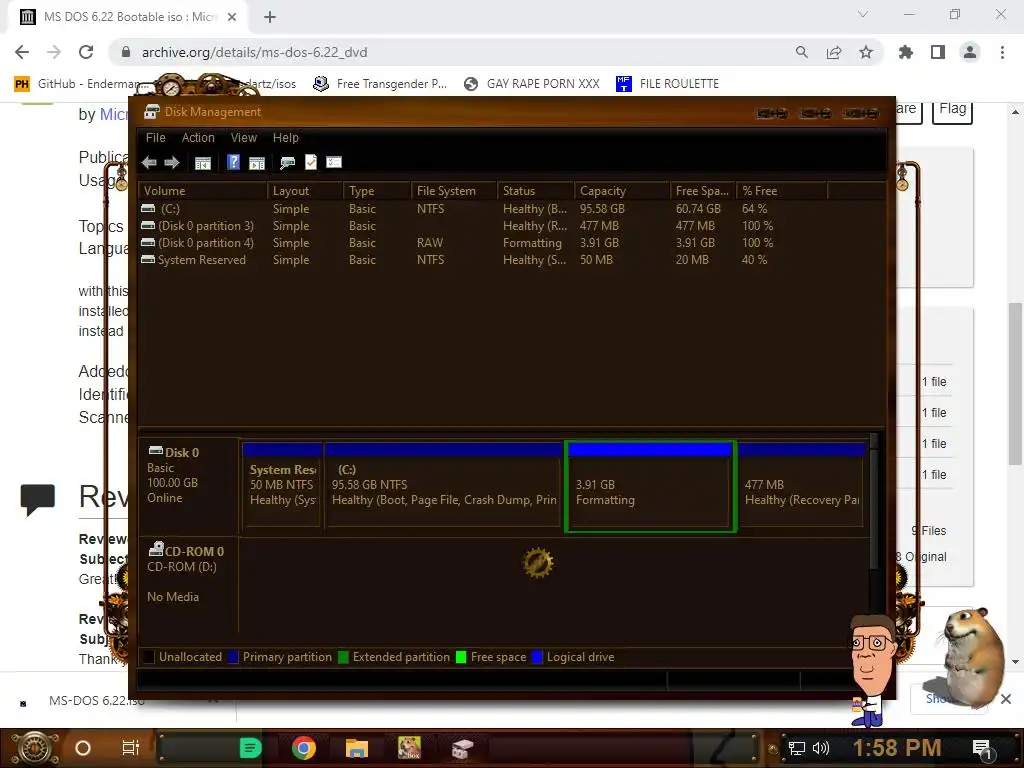Toggle the Show/Hide Action Pane toolbar icon
This screenshot has width=1024, height=768.
[x=257, y=163]
